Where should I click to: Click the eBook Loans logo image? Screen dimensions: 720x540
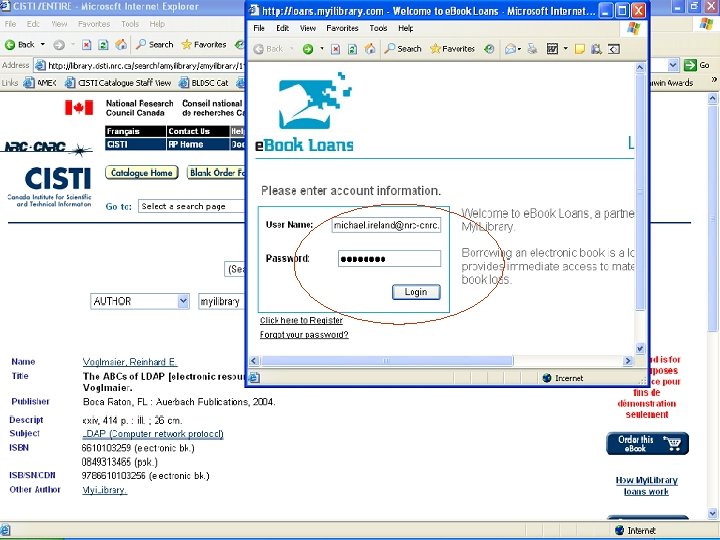[x=305, y=113]
